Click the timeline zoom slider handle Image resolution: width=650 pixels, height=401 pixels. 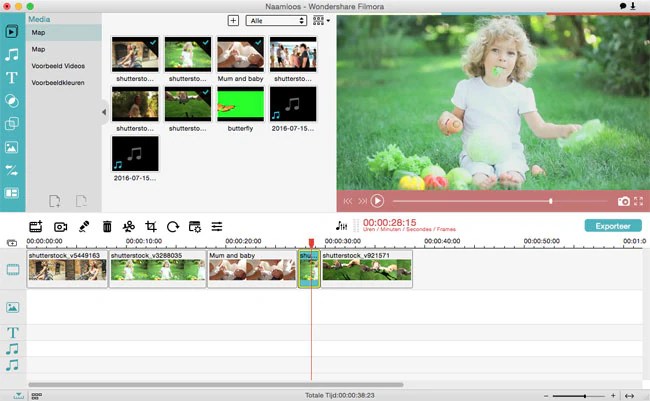[x=585, y=396]
